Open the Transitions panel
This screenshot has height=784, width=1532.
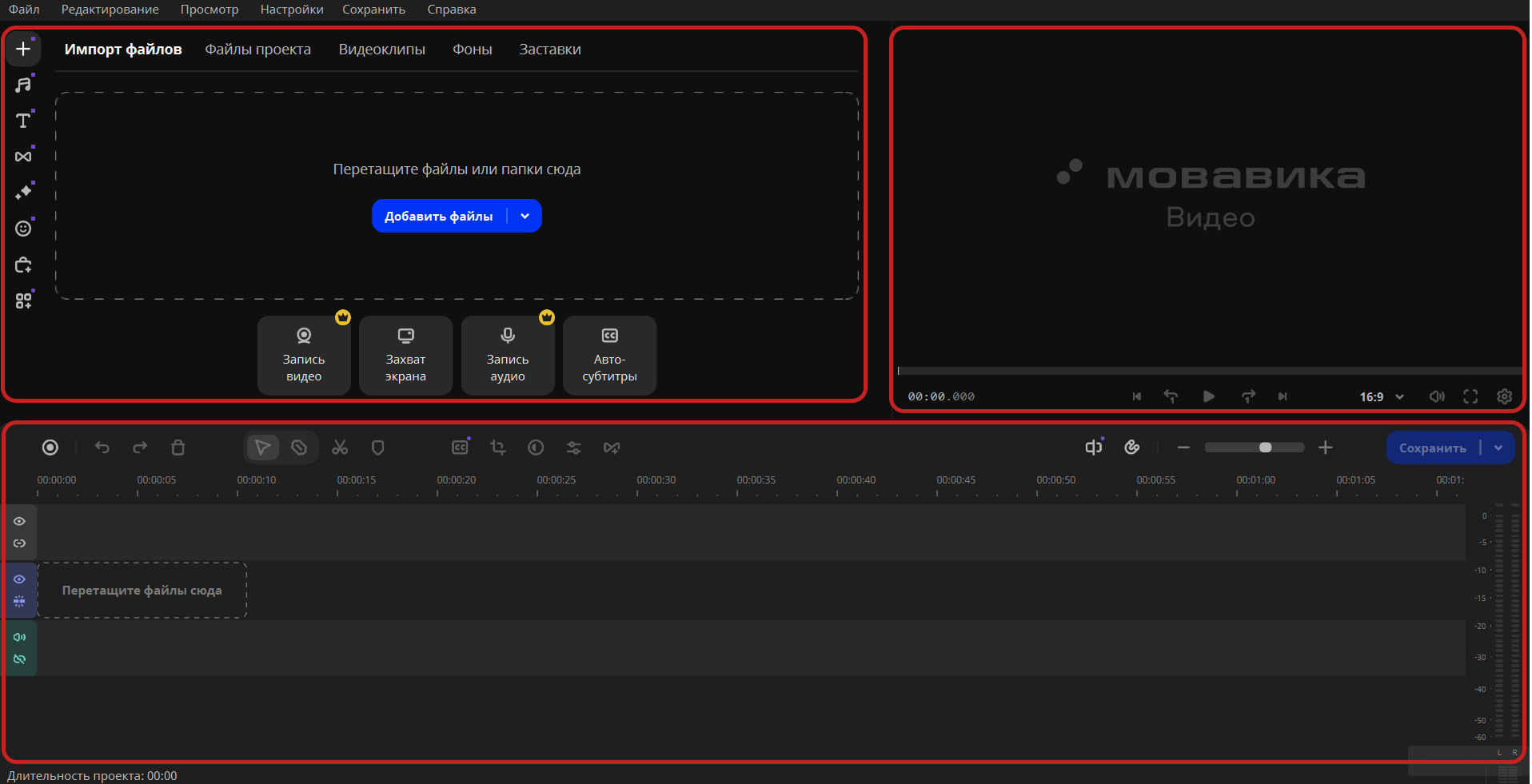(23, 156)
